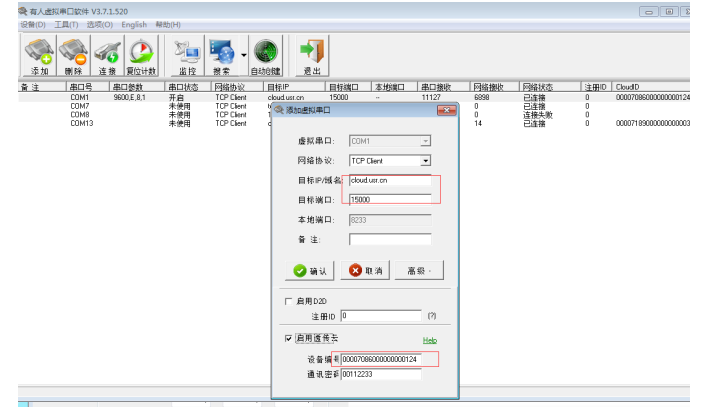Click the CloudID column header
This screenshot has width=701, height=407.
(x=650, y=87)
